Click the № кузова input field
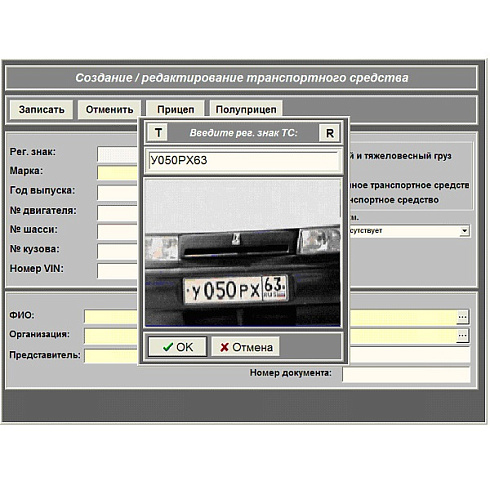Screen dimensions: 490x490 pyautogui.click(x=118, y=251)
